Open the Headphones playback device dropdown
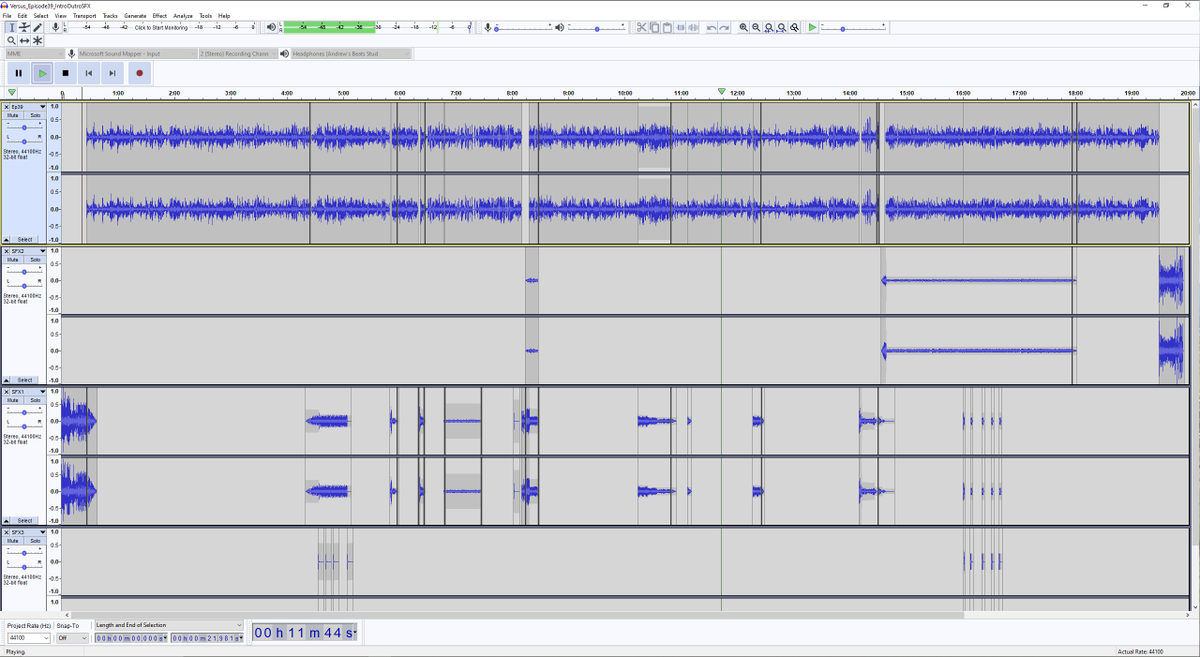 [x=350, y=53]
